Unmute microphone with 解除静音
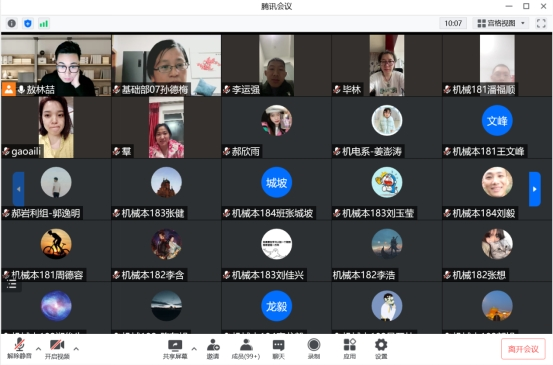Image resolution: width=553 pixels, height=365 pixels. click(x=19, y=348)
